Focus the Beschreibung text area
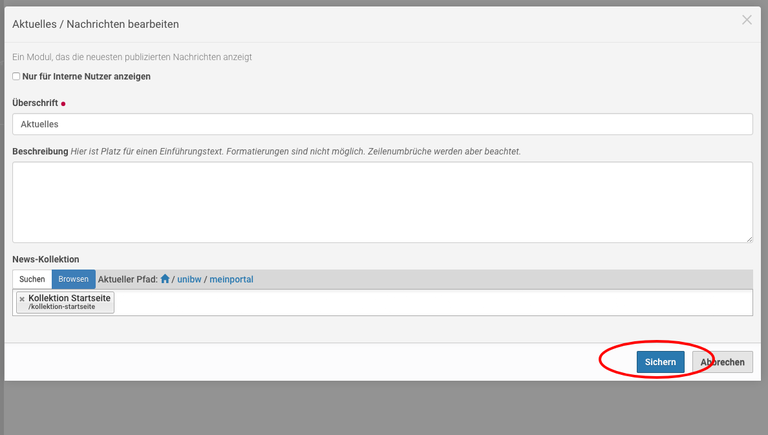 point(382,202)
